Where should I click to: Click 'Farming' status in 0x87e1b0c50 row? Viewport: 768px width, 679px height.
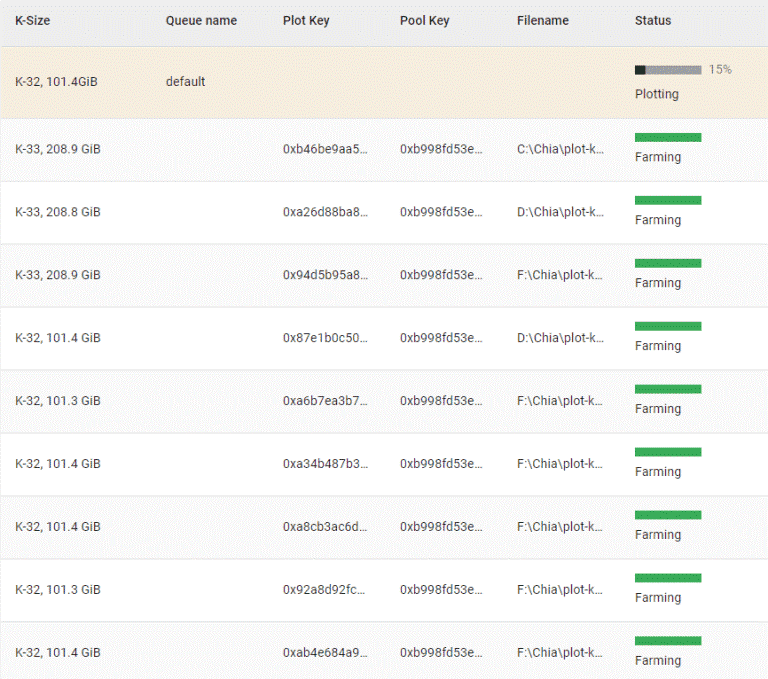coord(658,346)
